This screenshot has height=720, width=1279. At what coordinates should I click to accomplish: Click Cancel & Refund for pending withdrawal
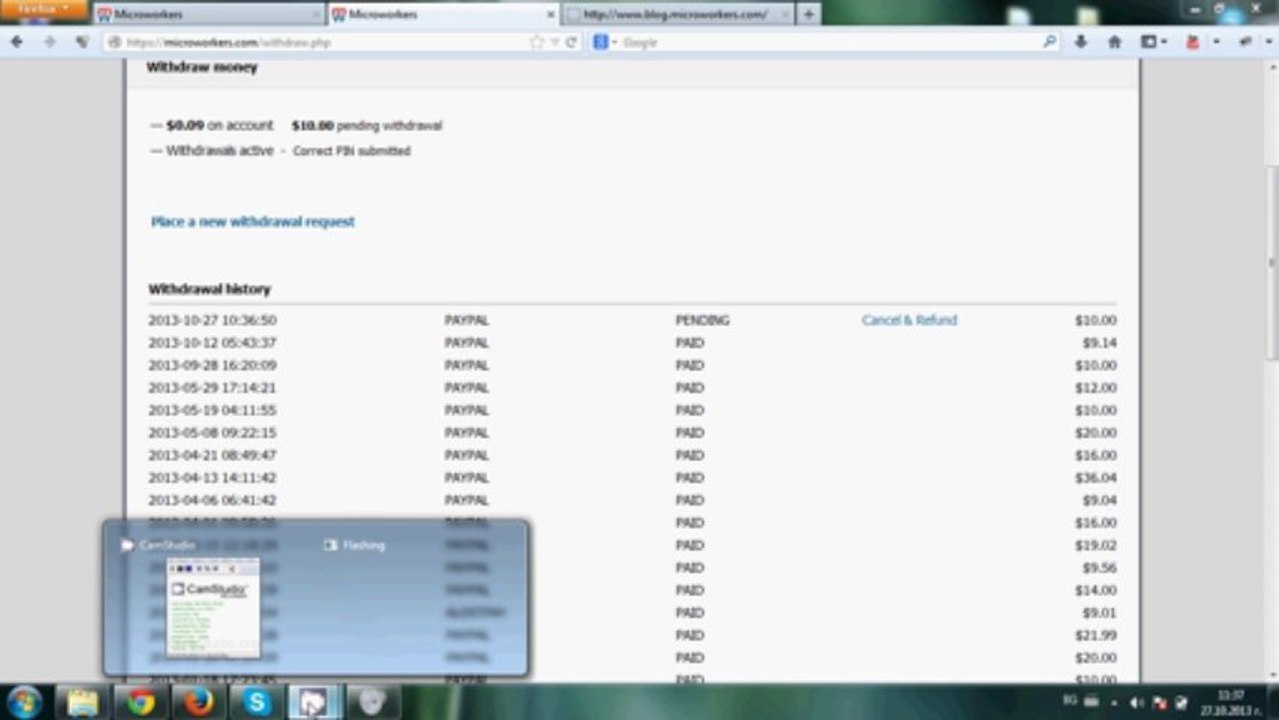(x=909, y=320)
